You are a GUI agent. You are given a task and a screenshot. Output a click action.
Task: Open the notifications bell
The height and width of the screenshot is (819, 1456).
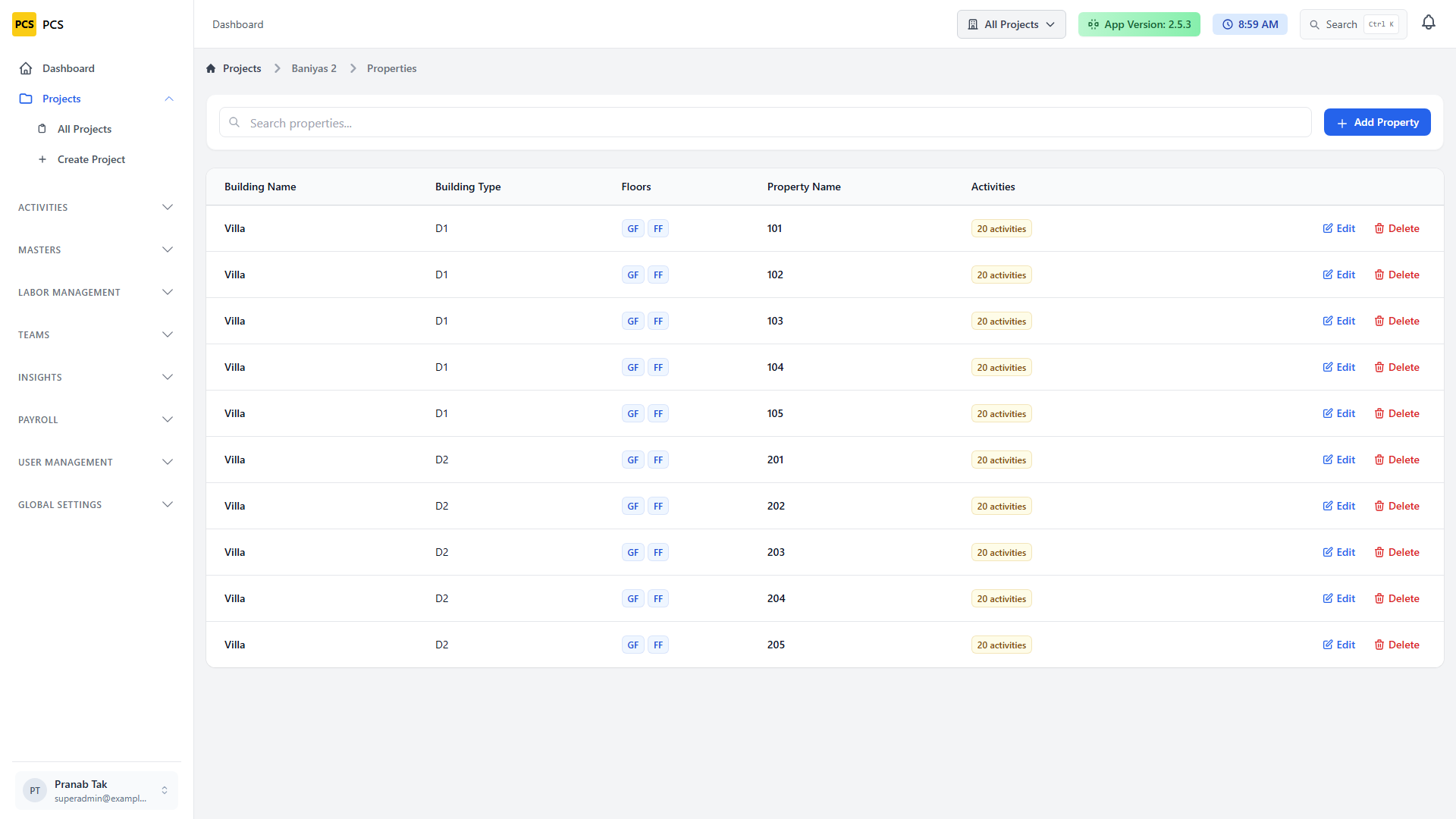(1429, 24)
